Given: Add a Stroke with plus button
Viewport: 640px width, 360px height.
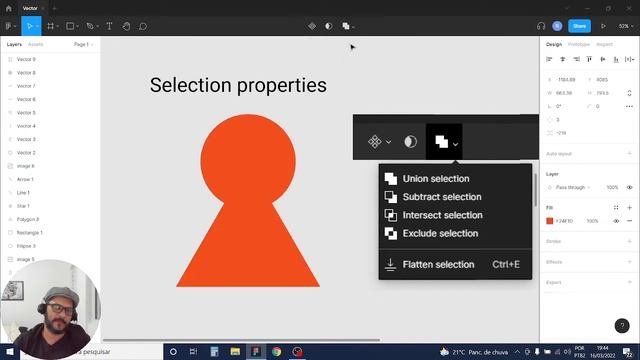Looking at the screenshot, I should click(x=629, y=241).
